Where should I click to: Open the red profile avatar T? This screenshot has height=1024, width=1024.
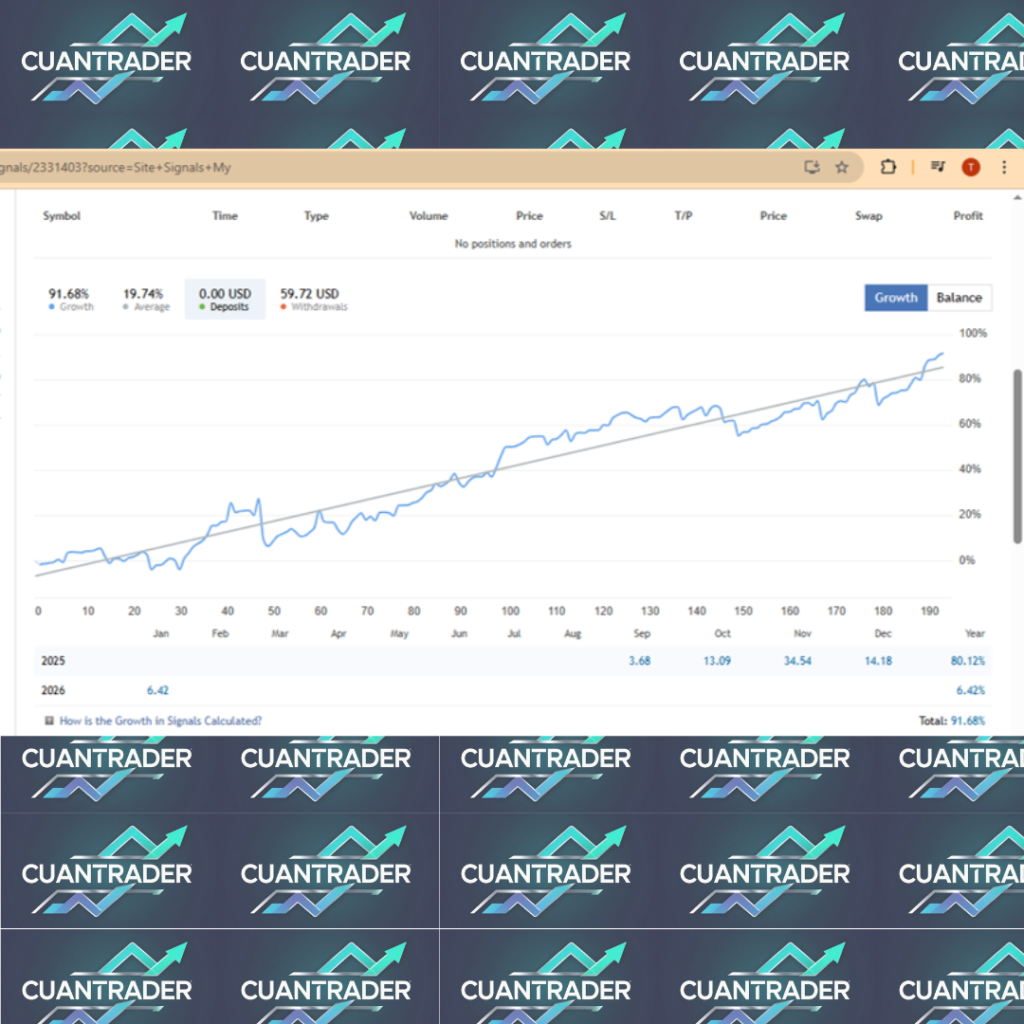click(971, 167)
